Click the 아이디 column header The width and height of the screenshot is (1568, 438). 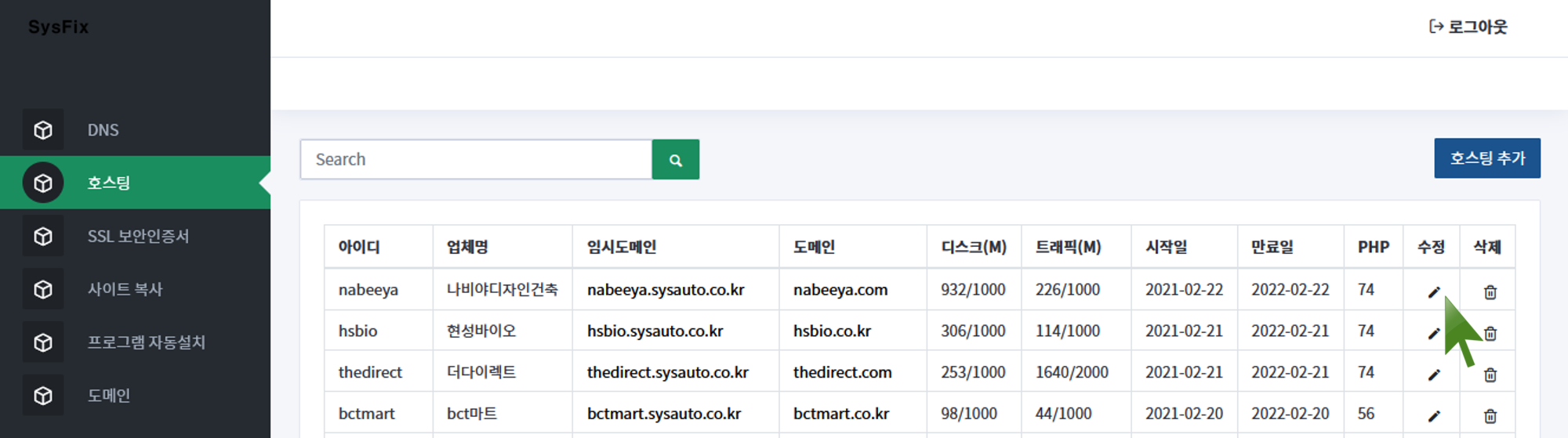point(359,247)
